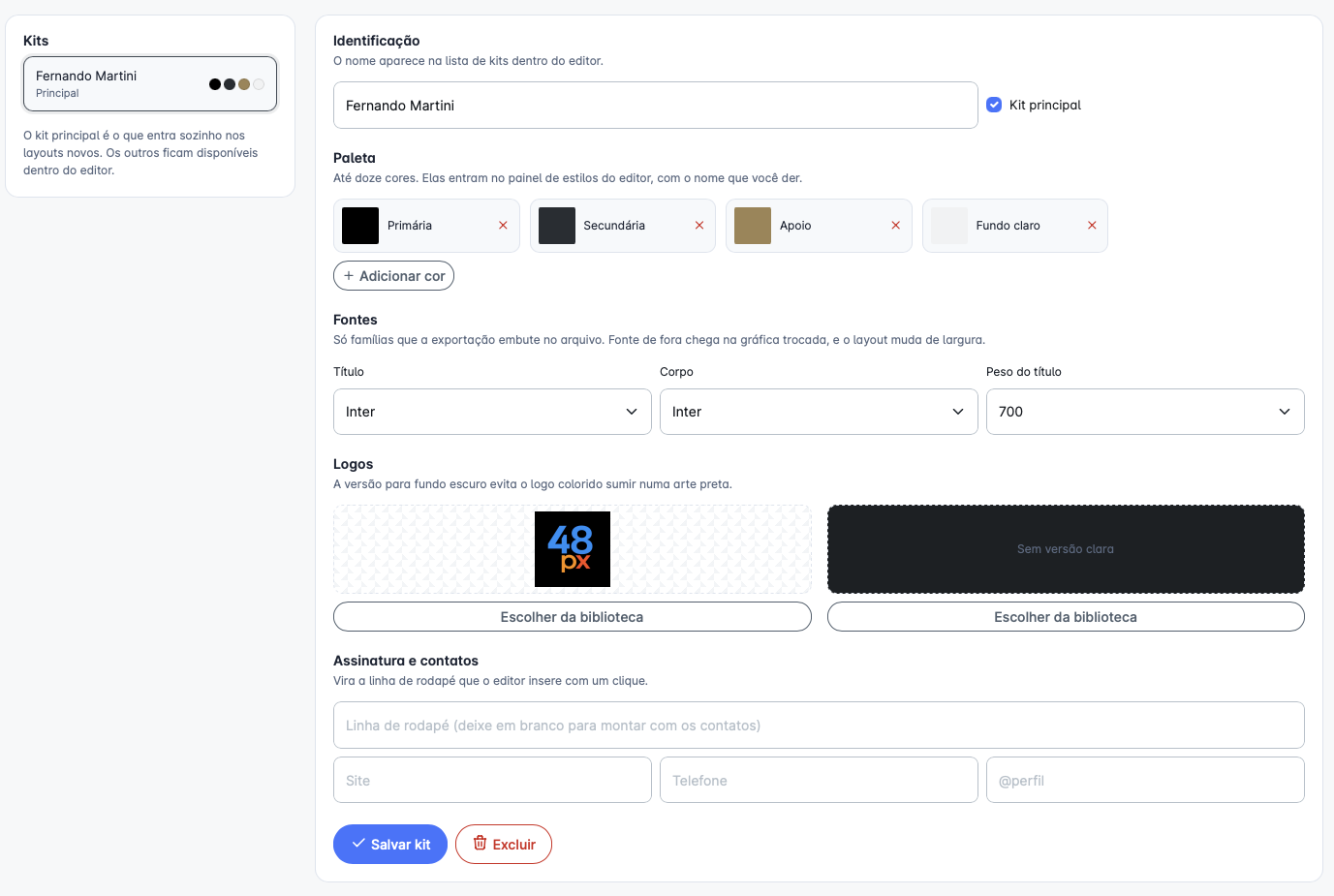Remove the Fundo claro color
1334x896 pixels.
point(1092,226)
